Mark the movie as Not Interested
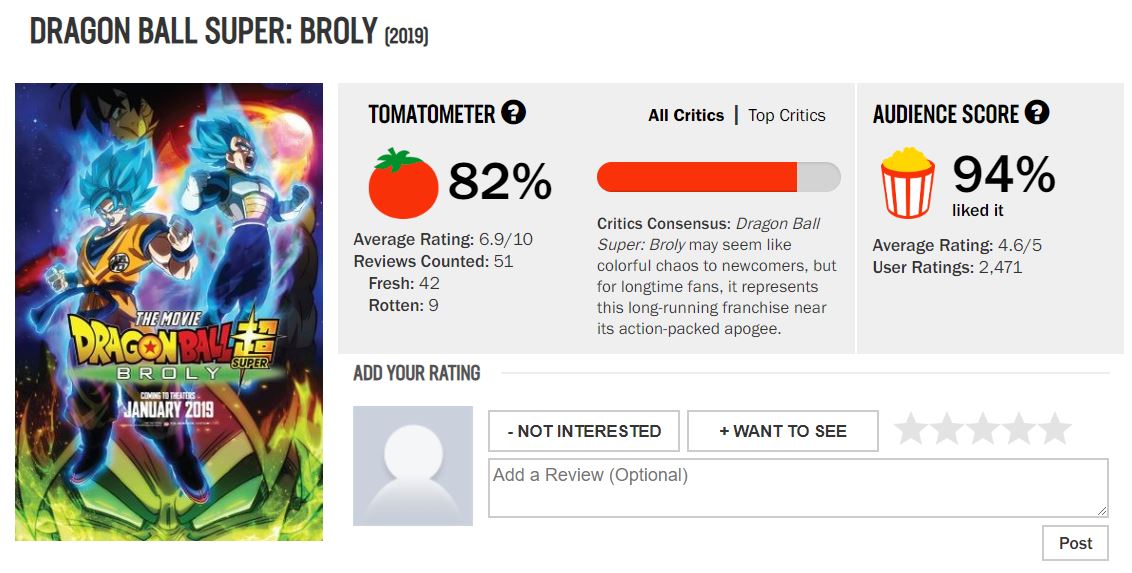Screen dimensions: 1132x573 click(x=584, y=431)
